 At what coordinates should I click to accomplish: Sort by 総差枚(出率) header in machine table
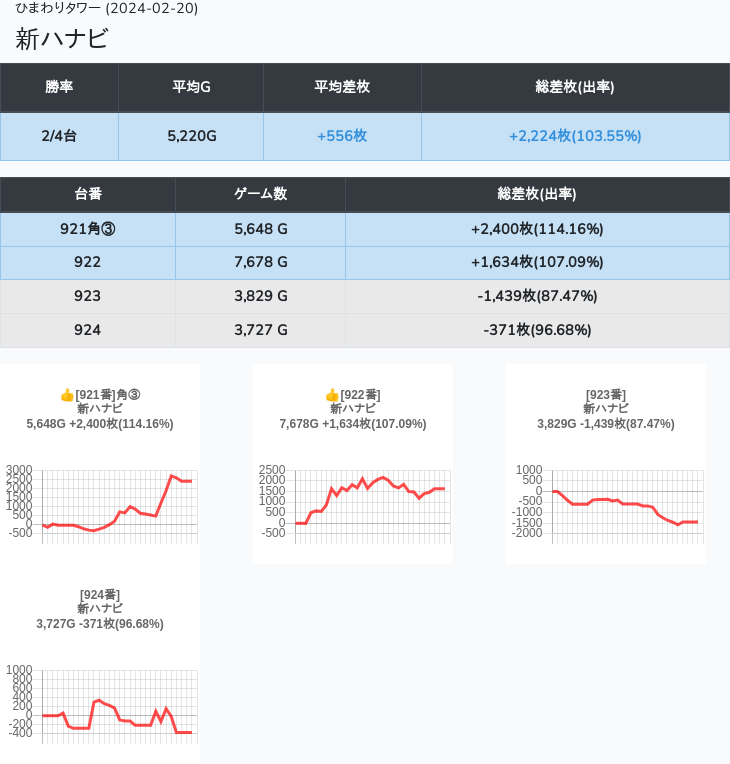pos(537,194)
